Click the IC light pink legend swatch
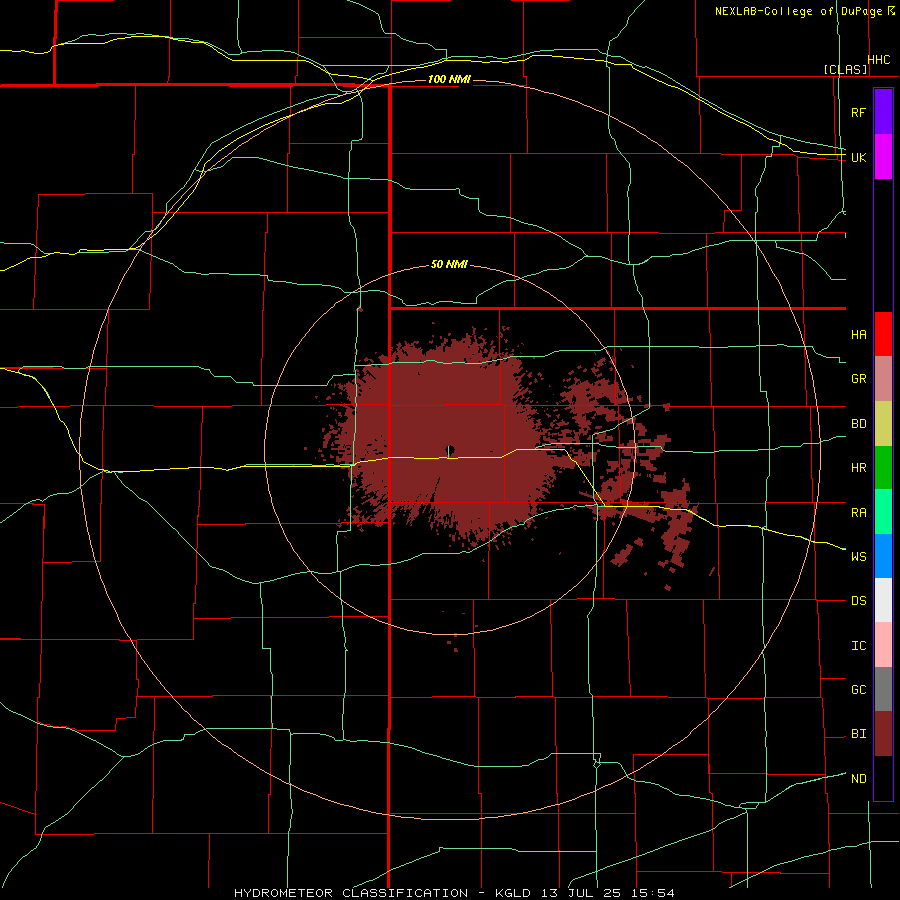Image resolution: width=900 pixels, height=900 pixels. click(883, 645)
